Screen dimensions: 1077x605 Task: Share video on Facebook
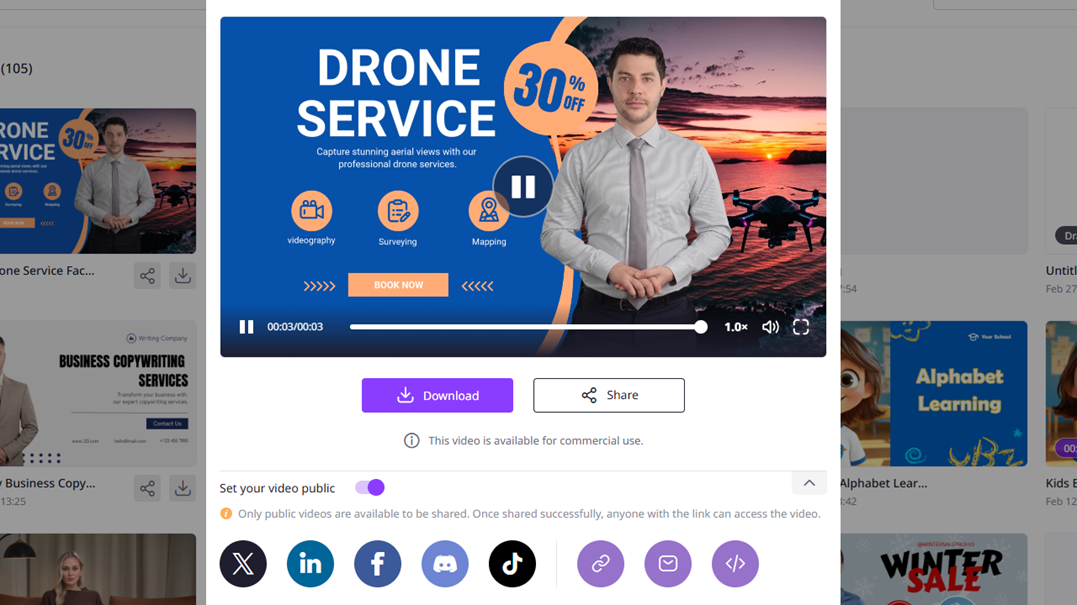377,564
